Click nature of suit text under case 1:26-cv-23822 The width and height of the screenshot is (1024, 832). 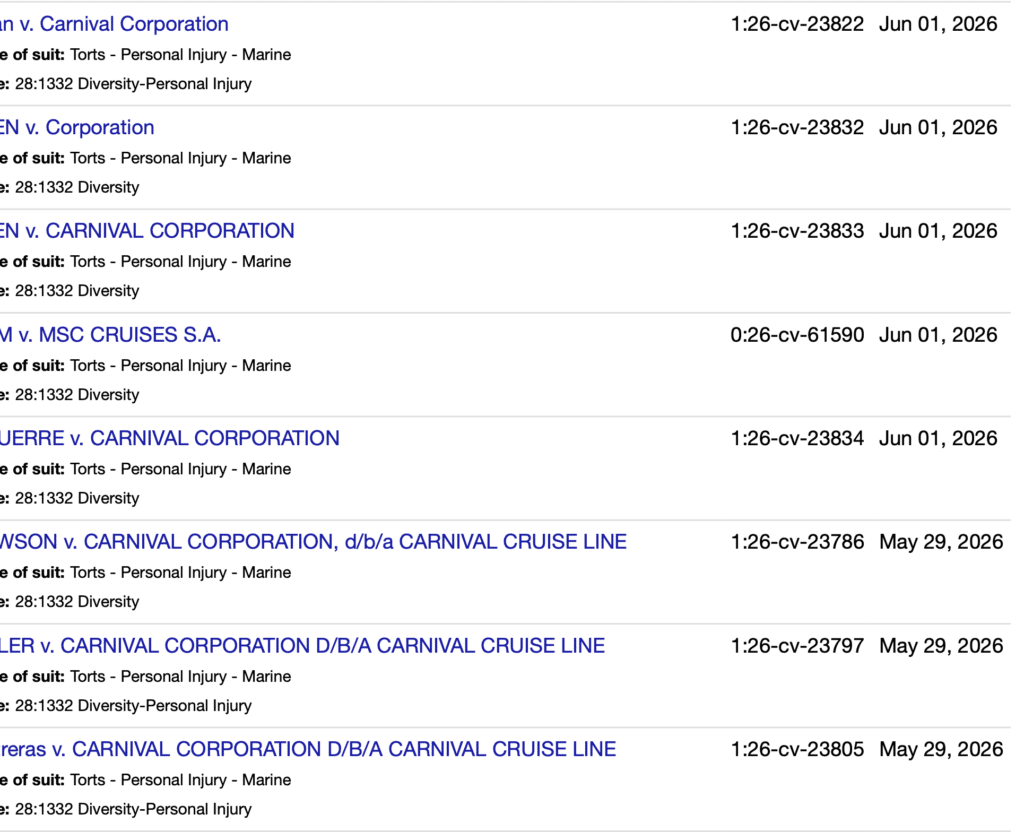(180, 55)
